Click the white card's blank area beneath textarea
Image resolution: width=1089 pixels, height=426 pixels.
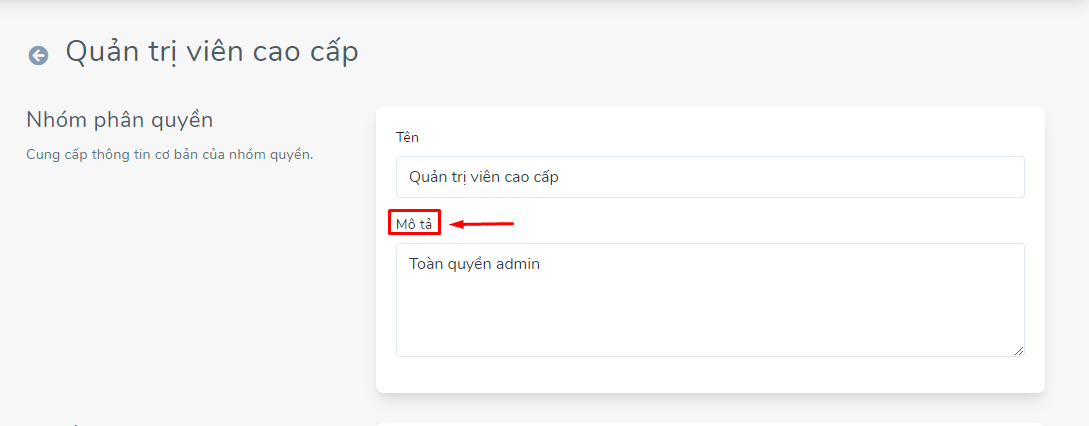click(710, 374)
